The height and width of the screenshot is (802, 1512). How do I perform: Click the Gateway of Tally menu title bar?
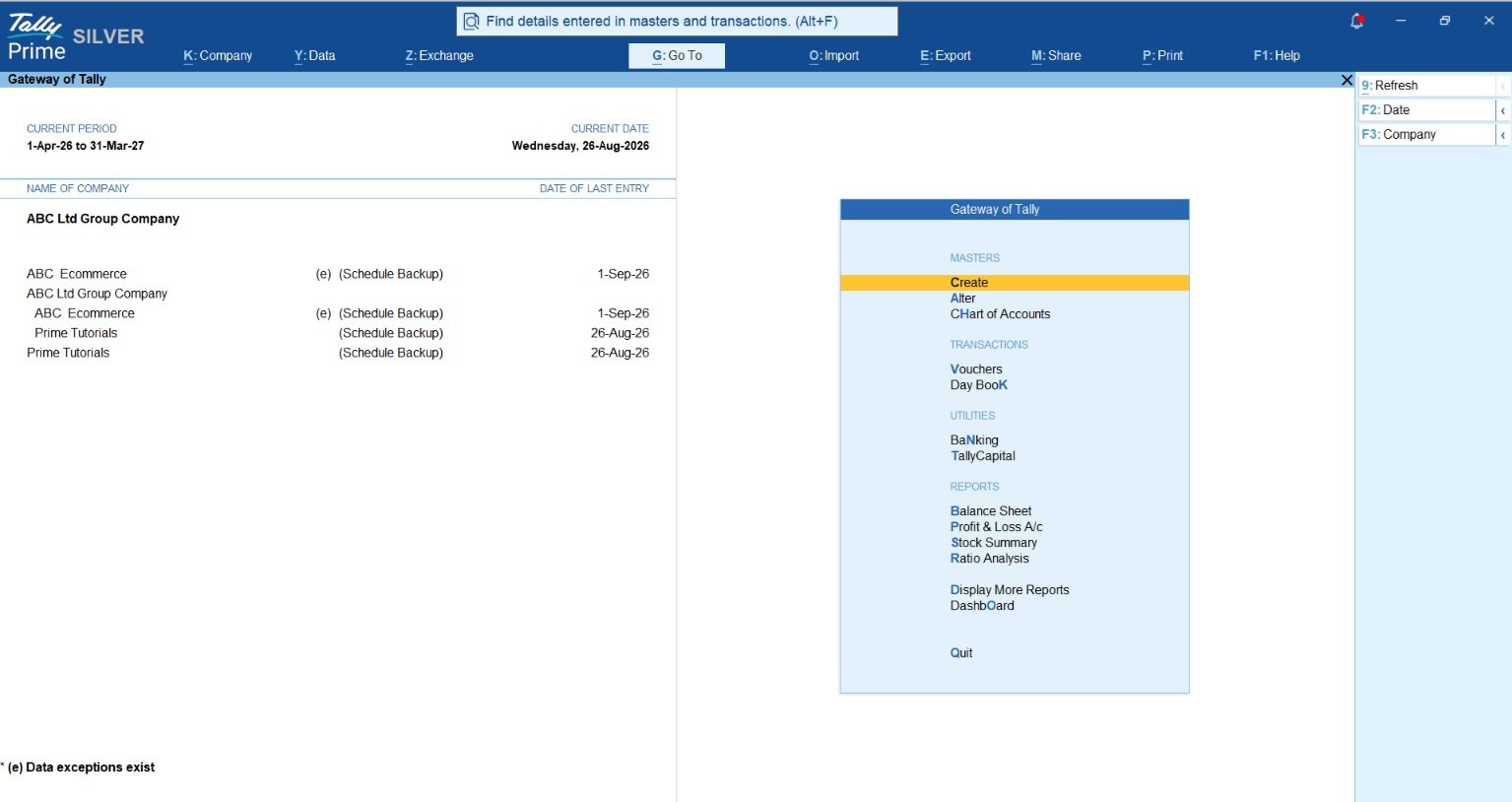point(1015,210)
